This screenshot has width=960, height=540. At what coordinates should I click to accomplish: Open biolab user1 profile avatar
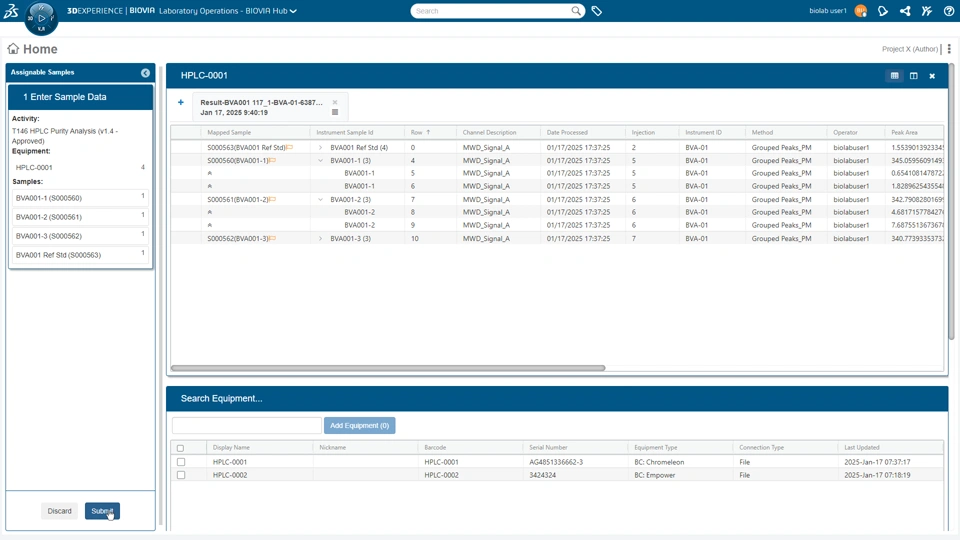pos(860,11)
